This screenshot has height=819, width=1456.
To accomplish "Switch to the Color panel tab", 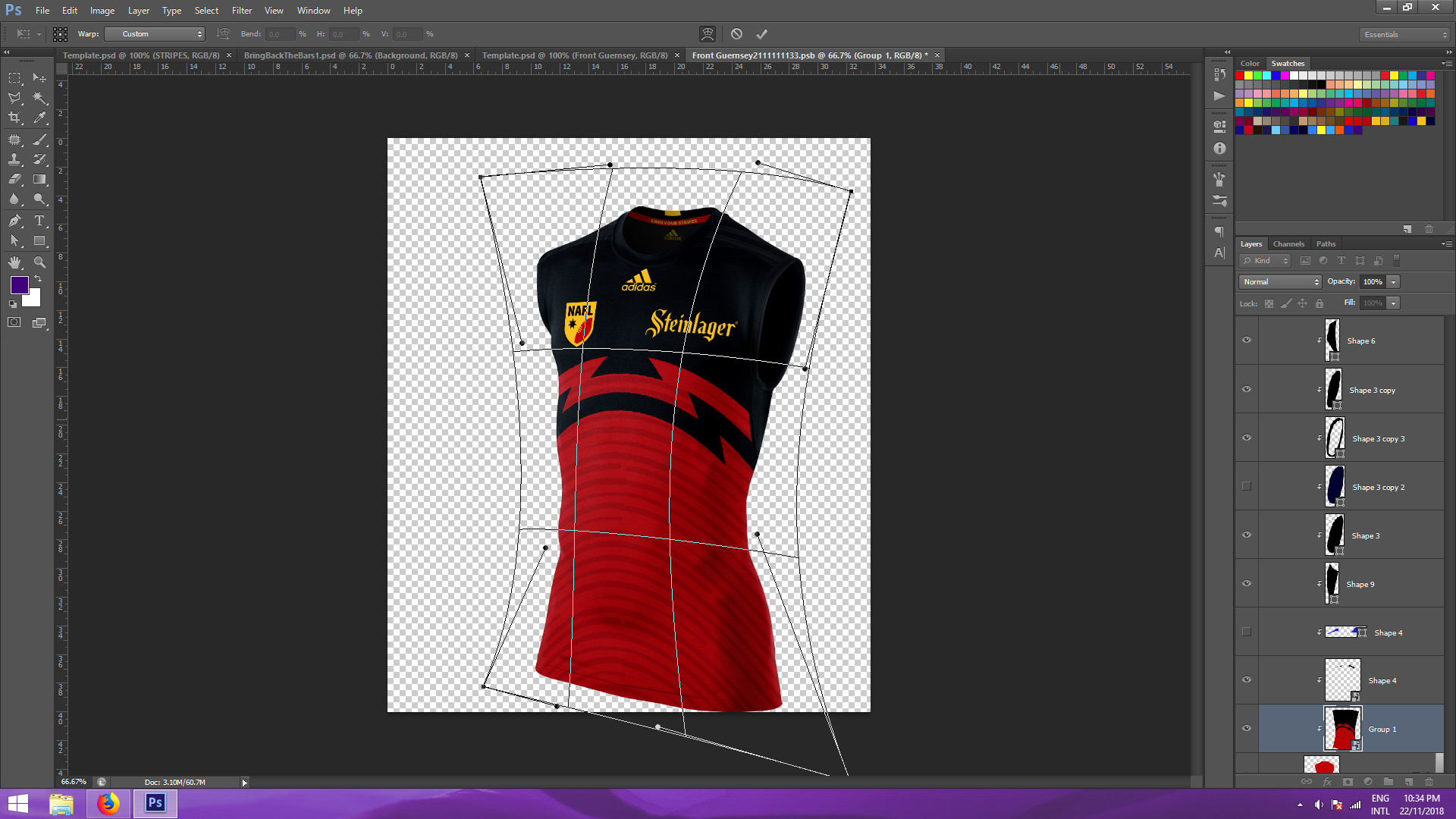I will click(x=1250, y=64).
